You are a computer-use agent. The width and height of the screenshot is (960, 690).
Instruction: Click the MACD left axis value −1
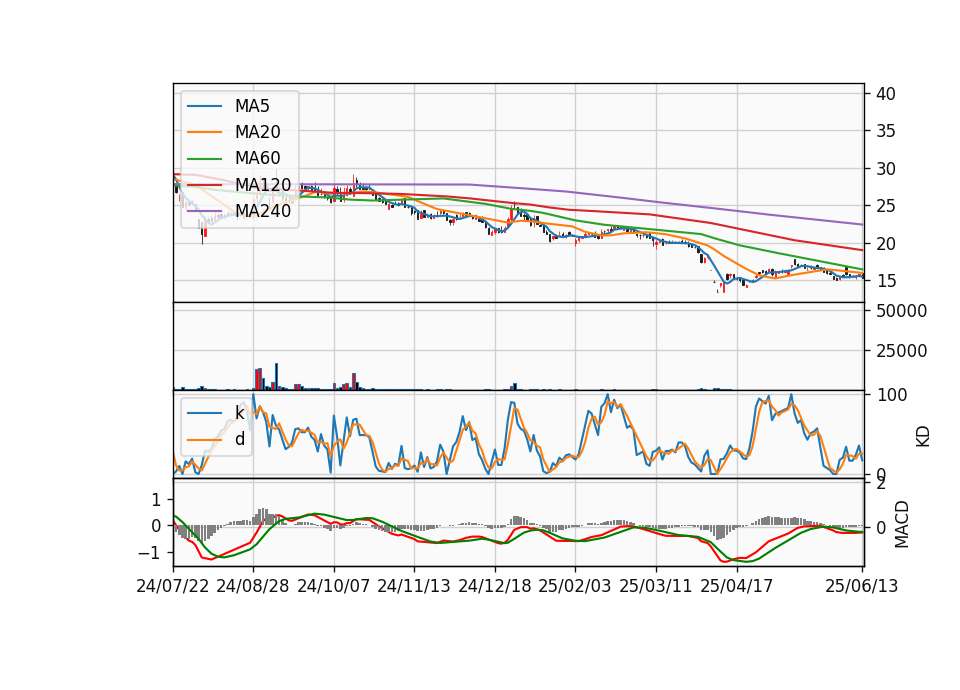coord(149,553)
